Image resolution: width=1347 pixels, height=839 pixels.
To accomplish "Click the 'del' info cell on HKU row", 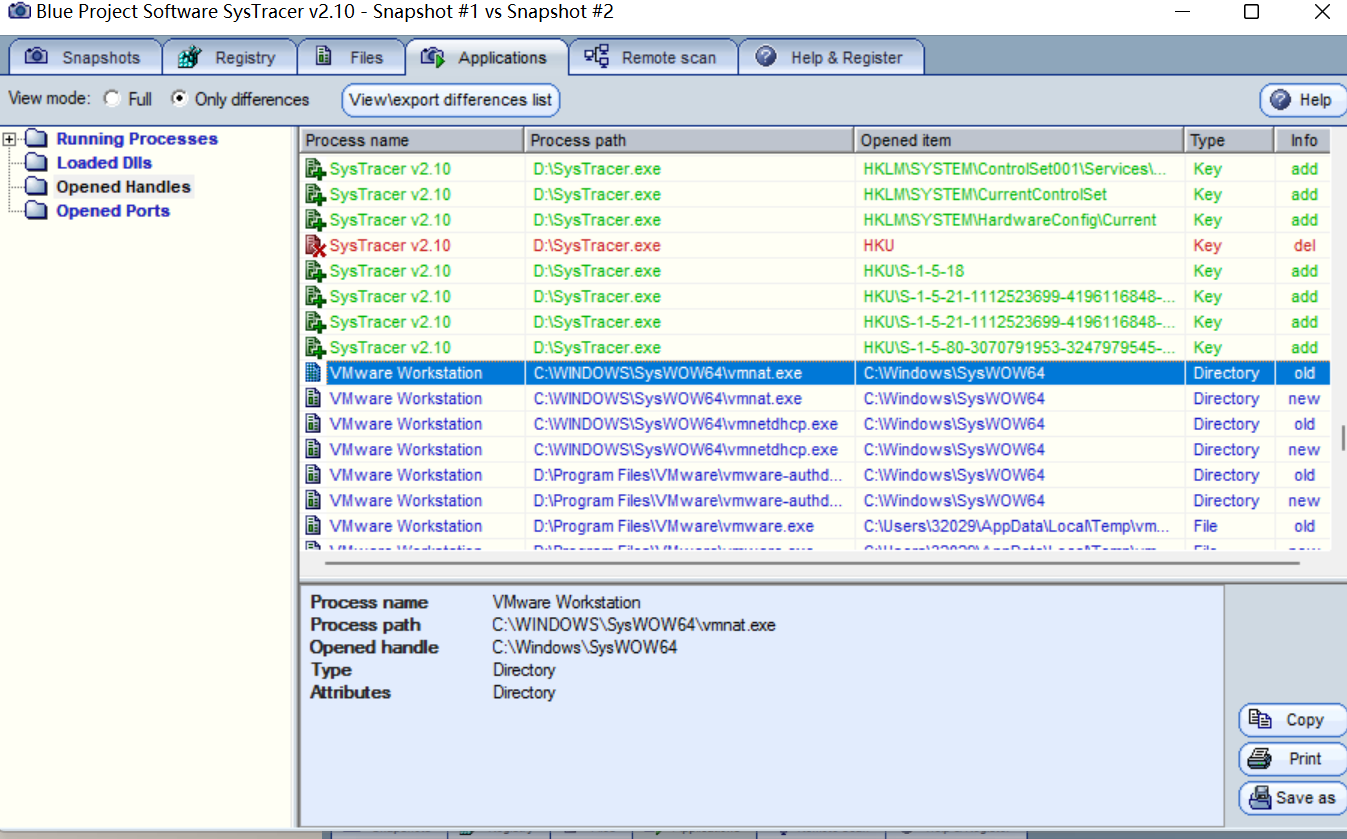I will pyautogui.click(x=1304, y=246).
